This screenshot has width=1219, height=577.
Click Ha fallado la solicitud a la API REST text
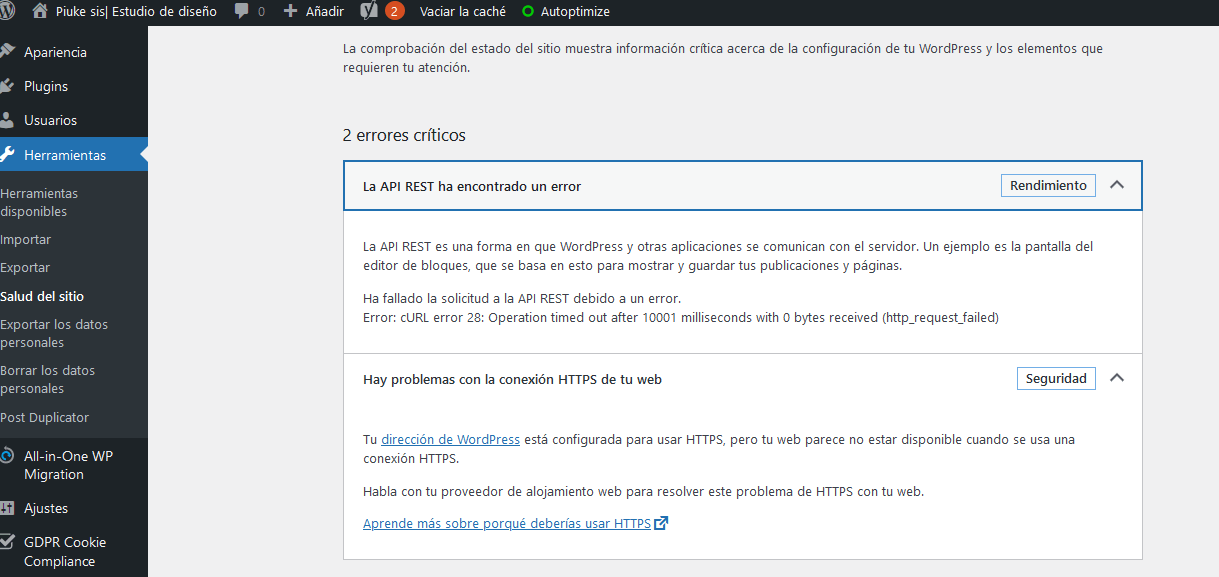[522, 299]
